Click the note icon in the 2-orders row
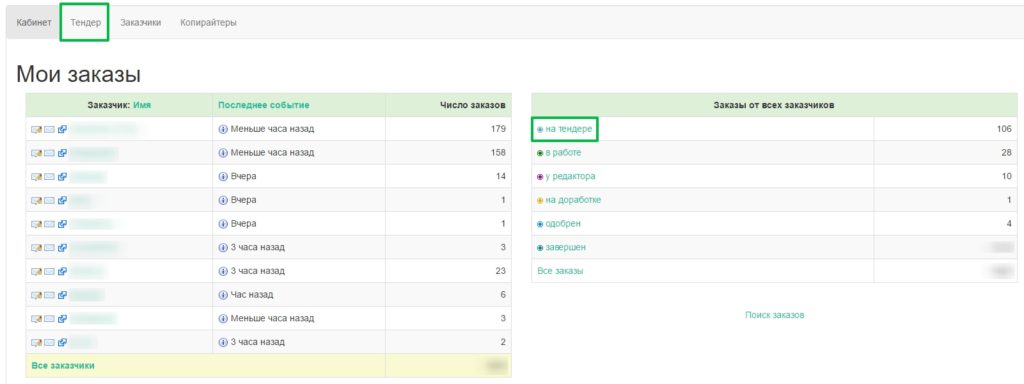1024x384 pixels. 37,342
